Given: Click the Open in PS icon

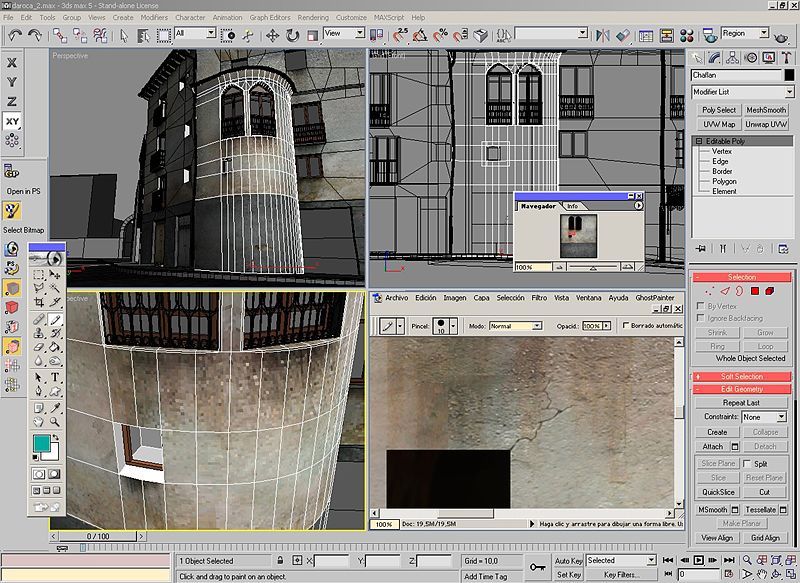Looking at the screenshot, I should (x=13, y=172).
